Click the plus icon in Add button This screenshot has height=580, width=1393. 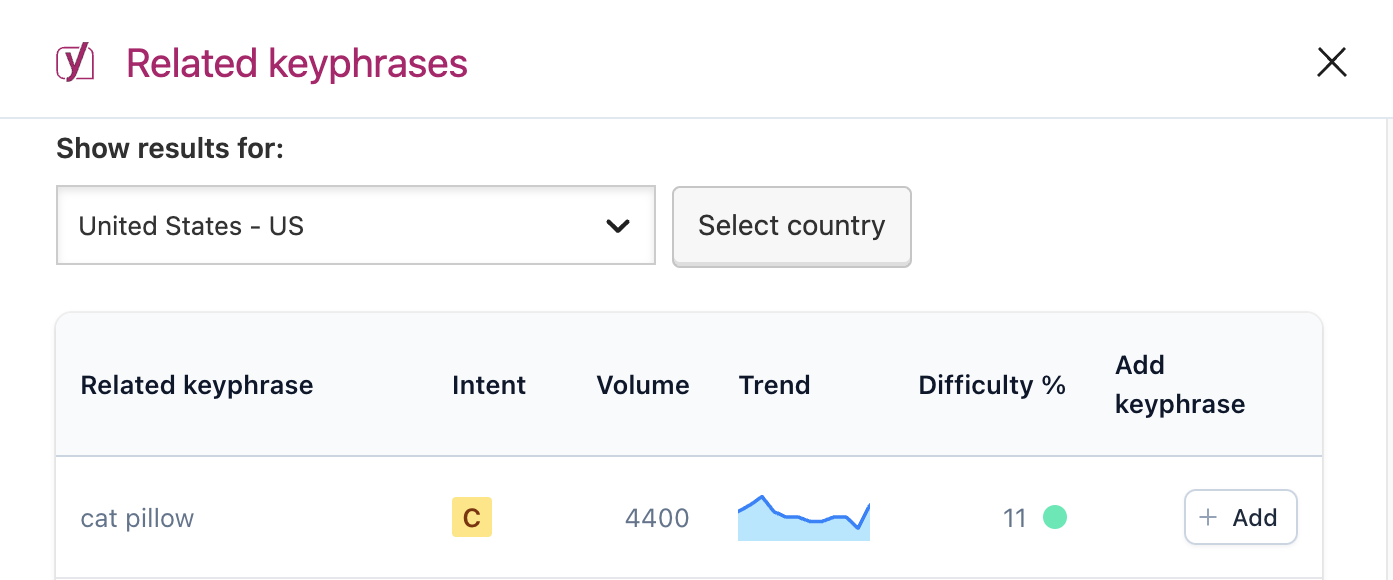[1208, 517]
